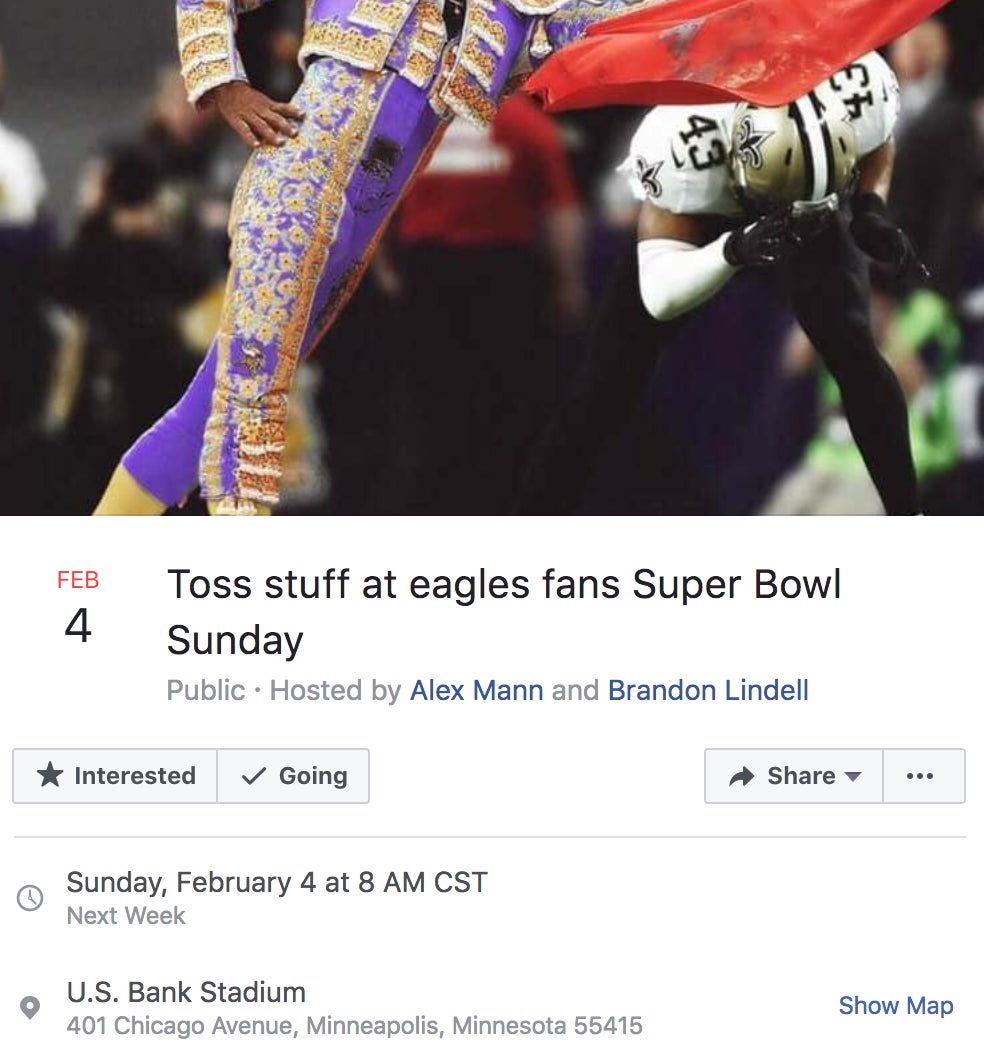Click the FEB 4 date badge
The height and width of the screenshot is (1046, 984).
pyautogui.click(x=78, y=606)
